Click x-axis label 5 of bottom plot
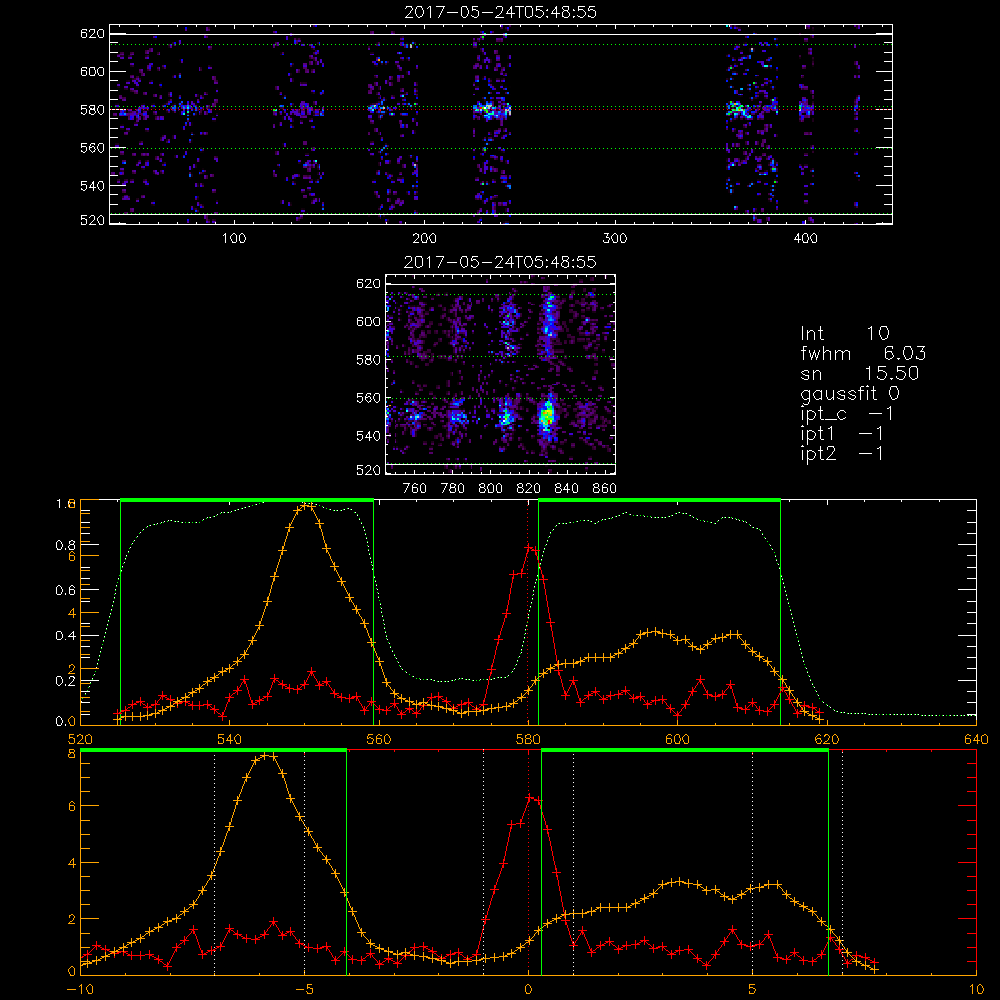This screenshot has width=1000, height=1000. [753, 989]
